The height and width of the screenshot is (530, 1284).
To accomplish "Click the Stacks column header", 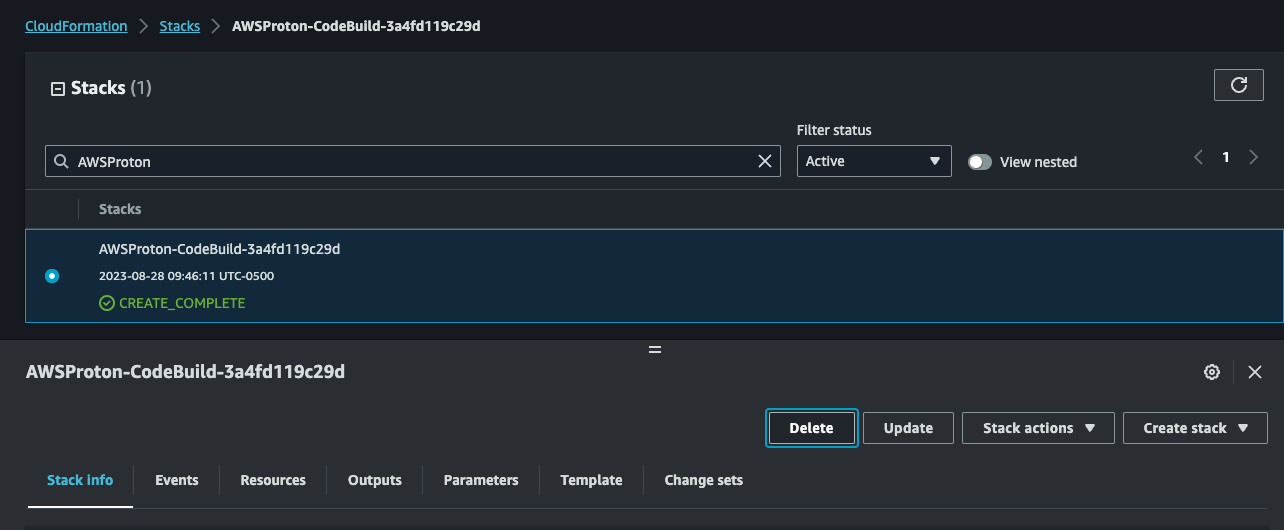I will [120, 209].
